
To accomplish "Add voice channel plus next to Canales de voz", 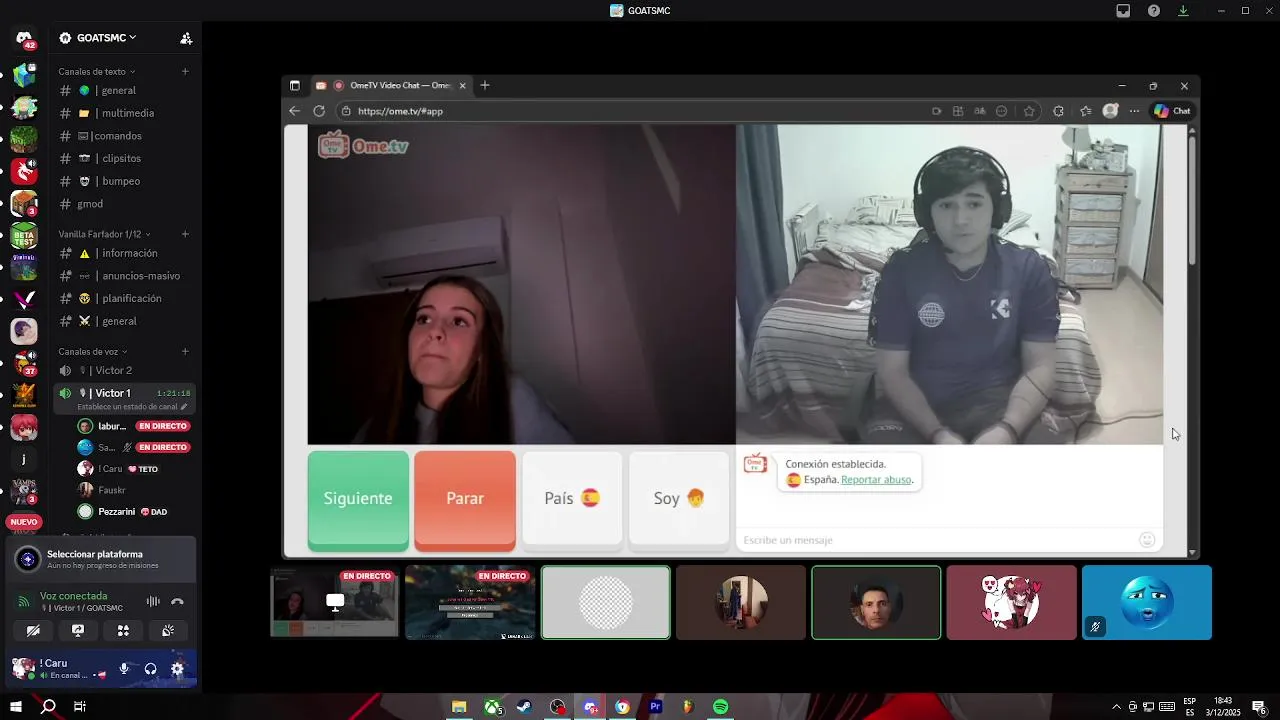I will coord(185,351).
